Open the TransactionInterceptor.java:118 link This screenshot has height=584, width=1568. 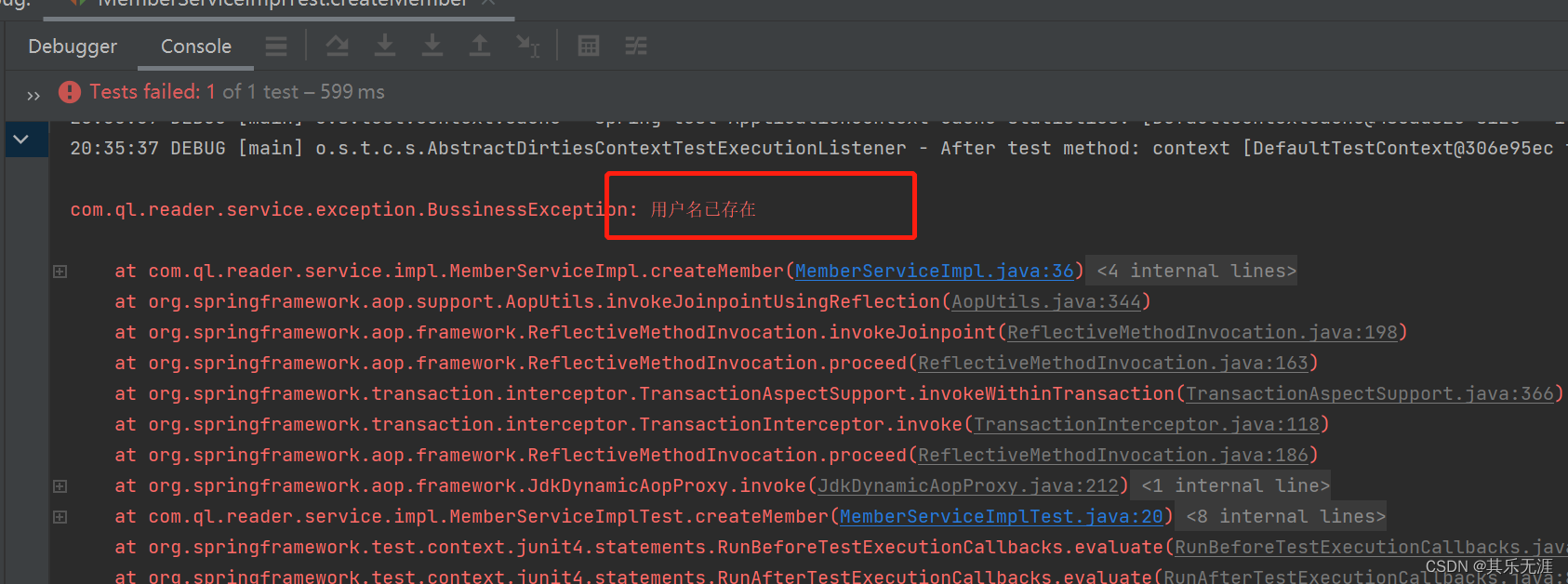click(1147, 424)
